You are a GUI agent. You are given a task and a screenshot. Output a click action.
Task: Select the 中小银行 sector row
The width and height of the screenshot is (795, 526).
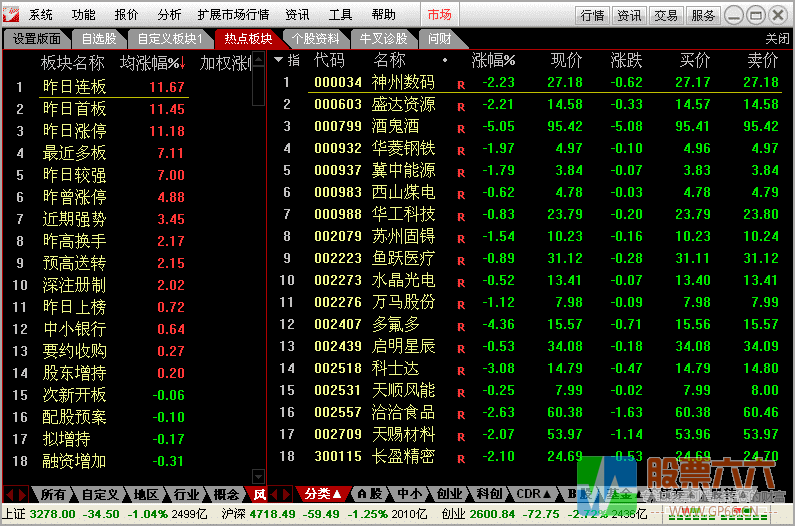click(x=100, y=329)
